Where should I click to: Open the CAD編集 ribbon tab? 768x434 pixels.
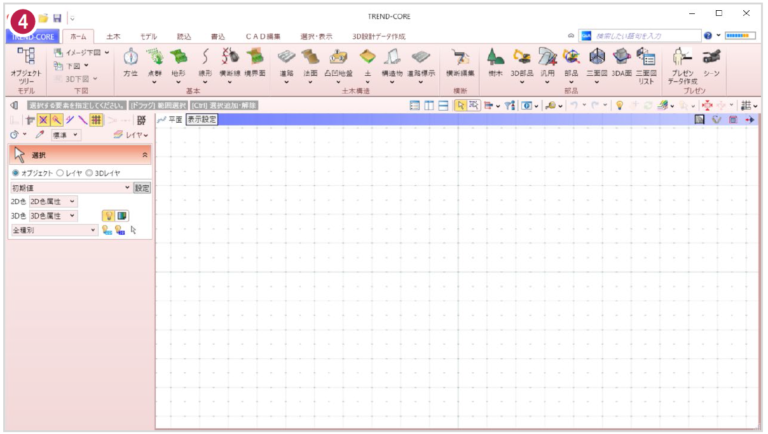pyautogui.click(x=264, y=35)
